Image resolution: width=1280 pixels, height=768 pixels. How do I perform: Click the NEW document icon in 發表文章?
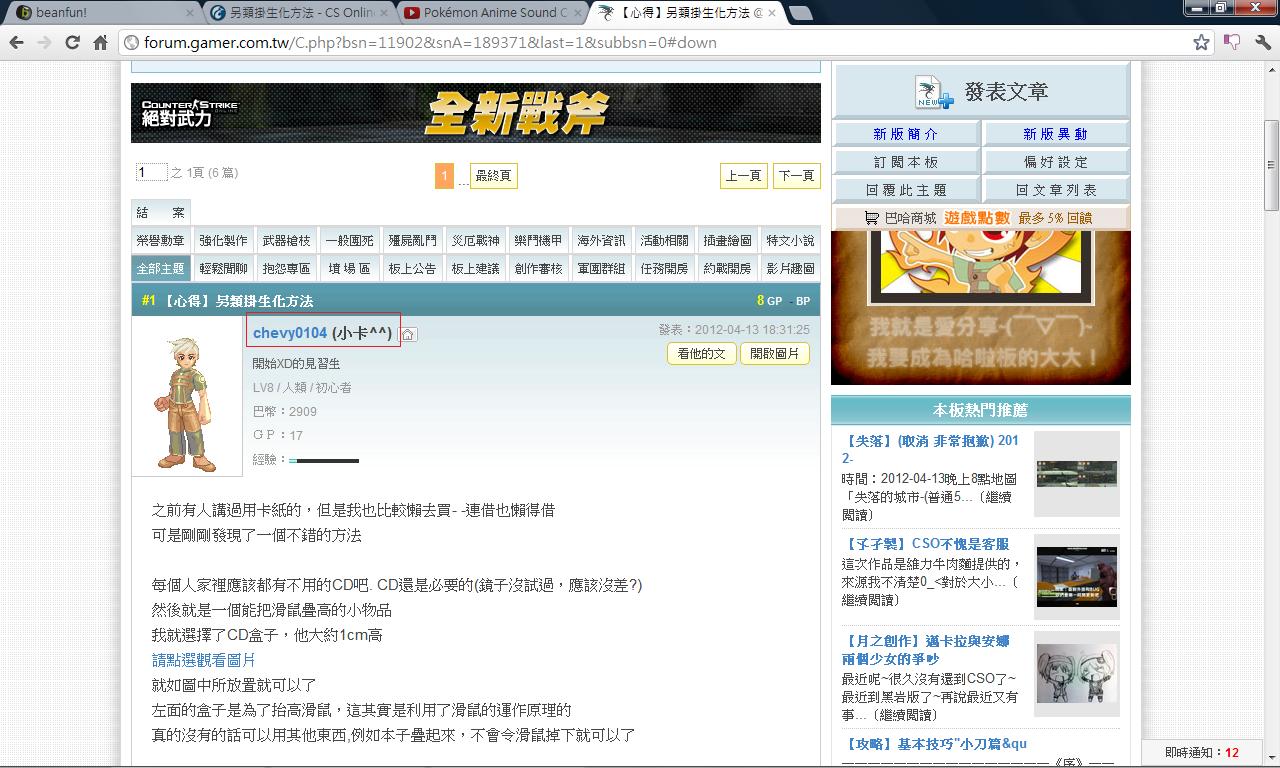tap(933, 92)
